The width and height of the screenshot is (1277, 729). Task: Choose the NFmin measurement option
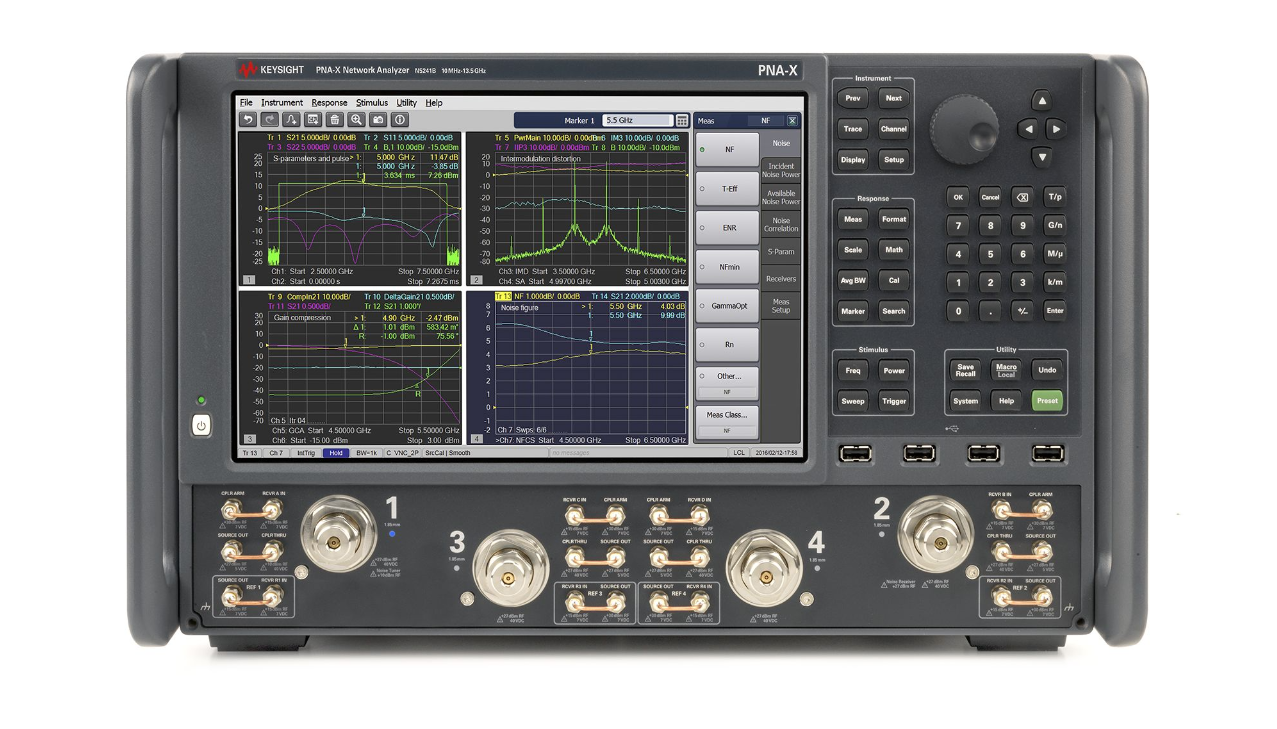[727, 267]
